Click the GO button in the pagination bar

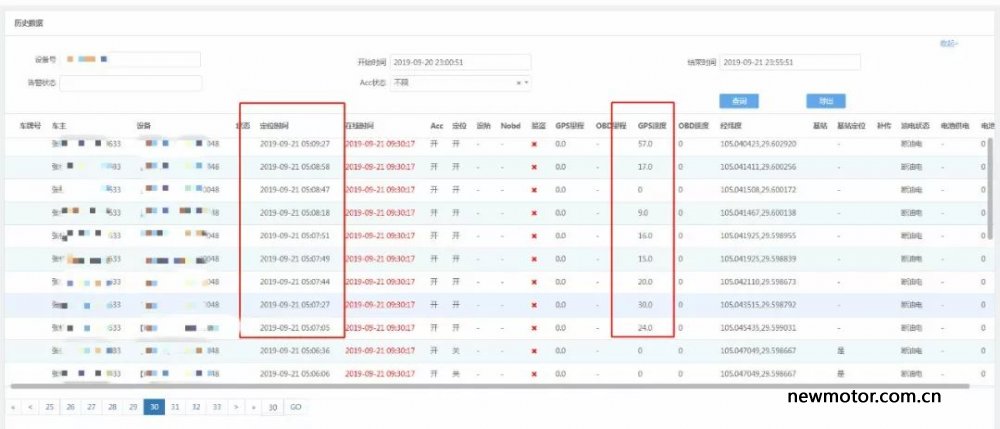(295, 407)
